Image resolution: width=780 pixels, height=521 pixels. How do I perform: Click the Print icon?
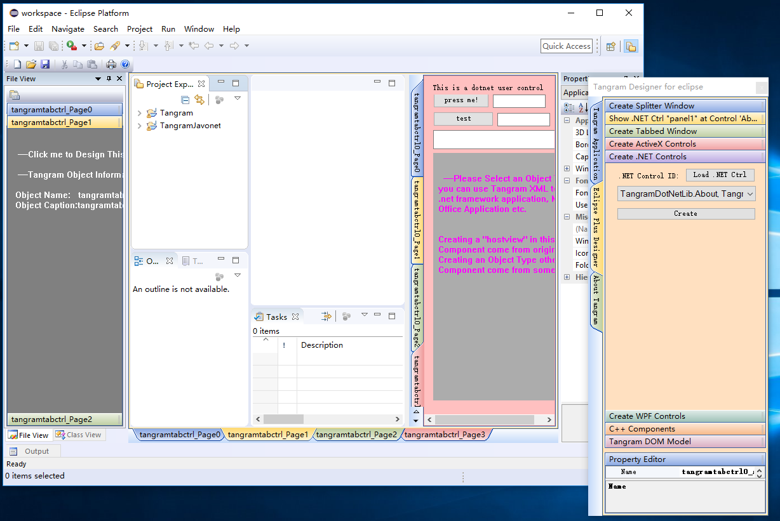pyautogui.click(x=111, y=64)
